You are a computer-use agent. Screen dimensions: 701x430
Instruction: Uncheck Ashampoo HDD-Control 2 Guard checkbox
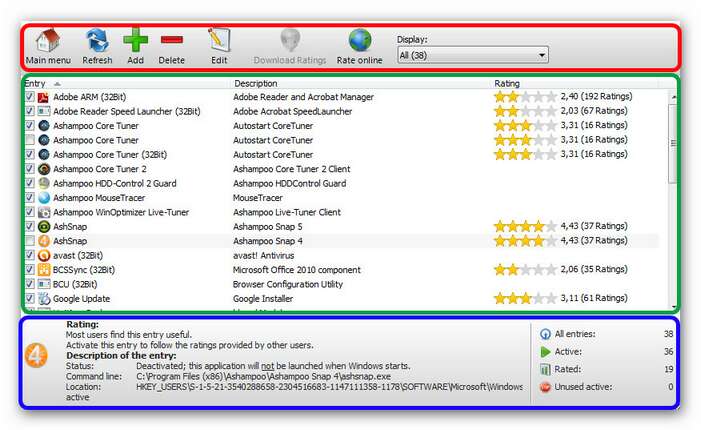[30, 183]
